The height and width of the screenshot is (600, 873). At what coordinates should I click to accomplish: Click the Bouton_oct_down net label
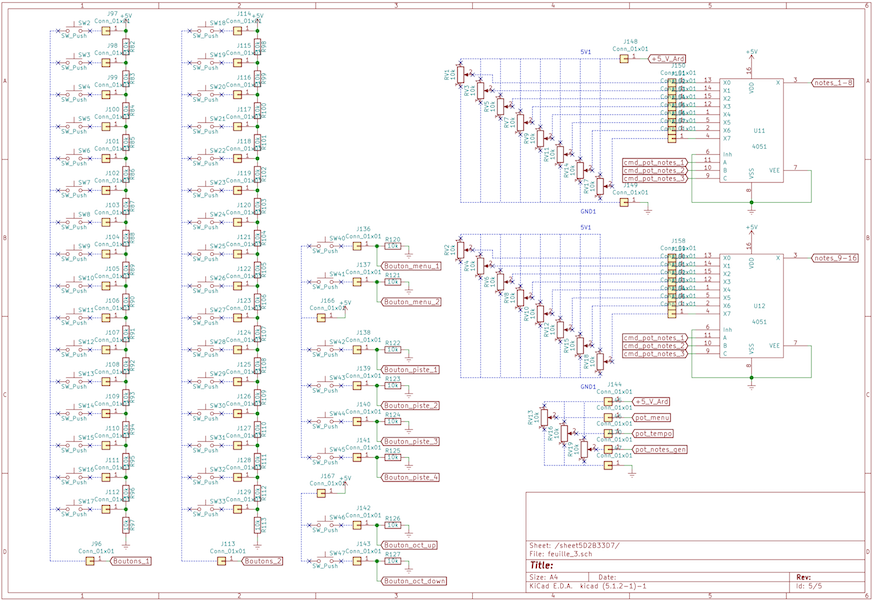pyautogui.click(x=414, y=580)
